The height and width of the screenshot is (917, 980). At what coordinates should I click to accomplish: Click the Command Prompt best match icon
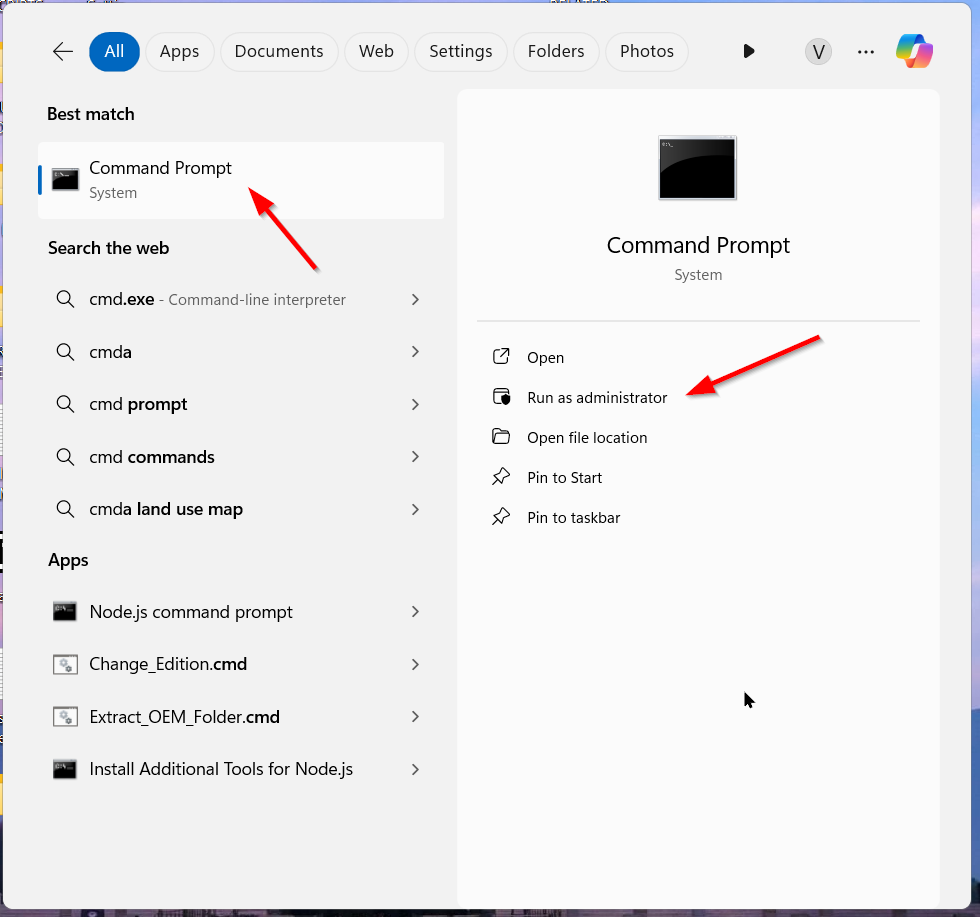65,179
